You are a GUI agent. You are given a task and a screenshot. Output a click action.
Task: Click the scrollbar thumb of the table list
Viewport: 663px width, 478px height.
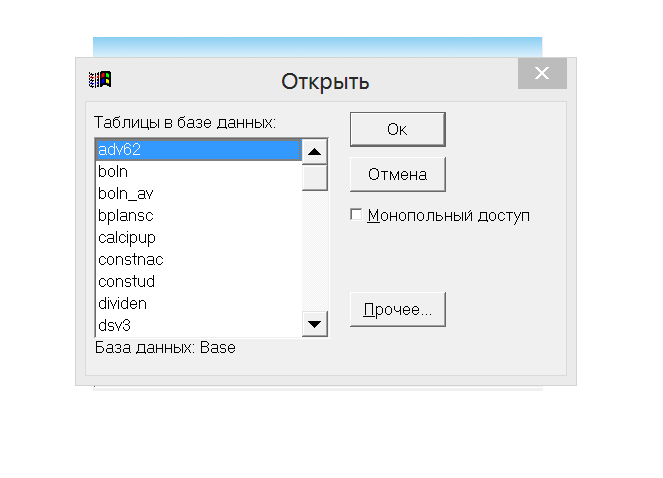(315, 176)
